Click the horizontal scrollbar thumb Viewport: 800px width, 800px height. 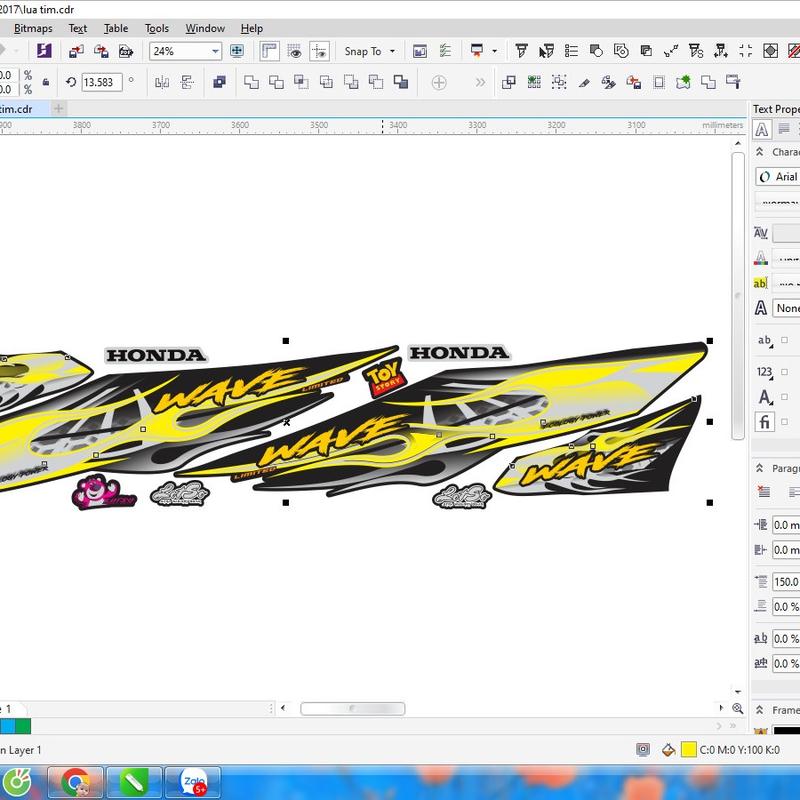click(353, 709)
